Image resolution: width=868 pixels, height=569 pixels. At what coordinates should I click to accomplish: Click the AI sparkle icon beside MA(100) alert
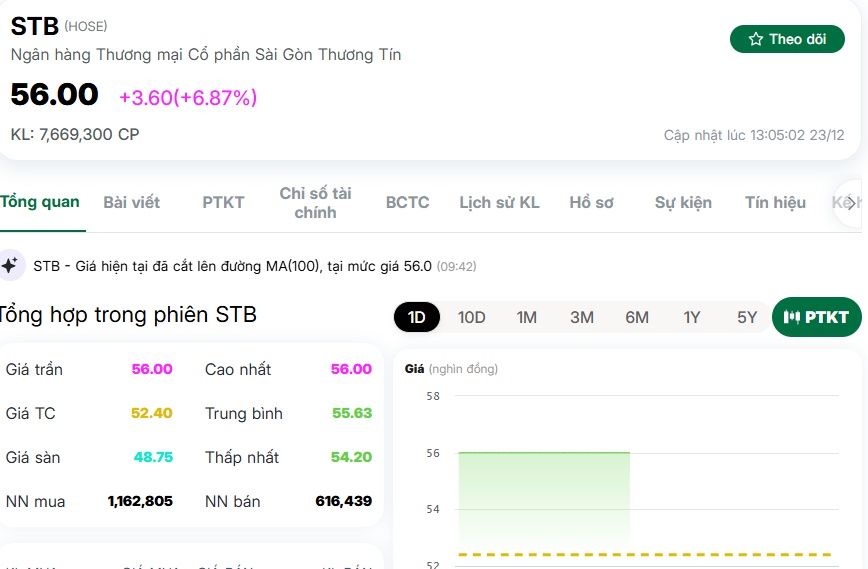(10, 266)
